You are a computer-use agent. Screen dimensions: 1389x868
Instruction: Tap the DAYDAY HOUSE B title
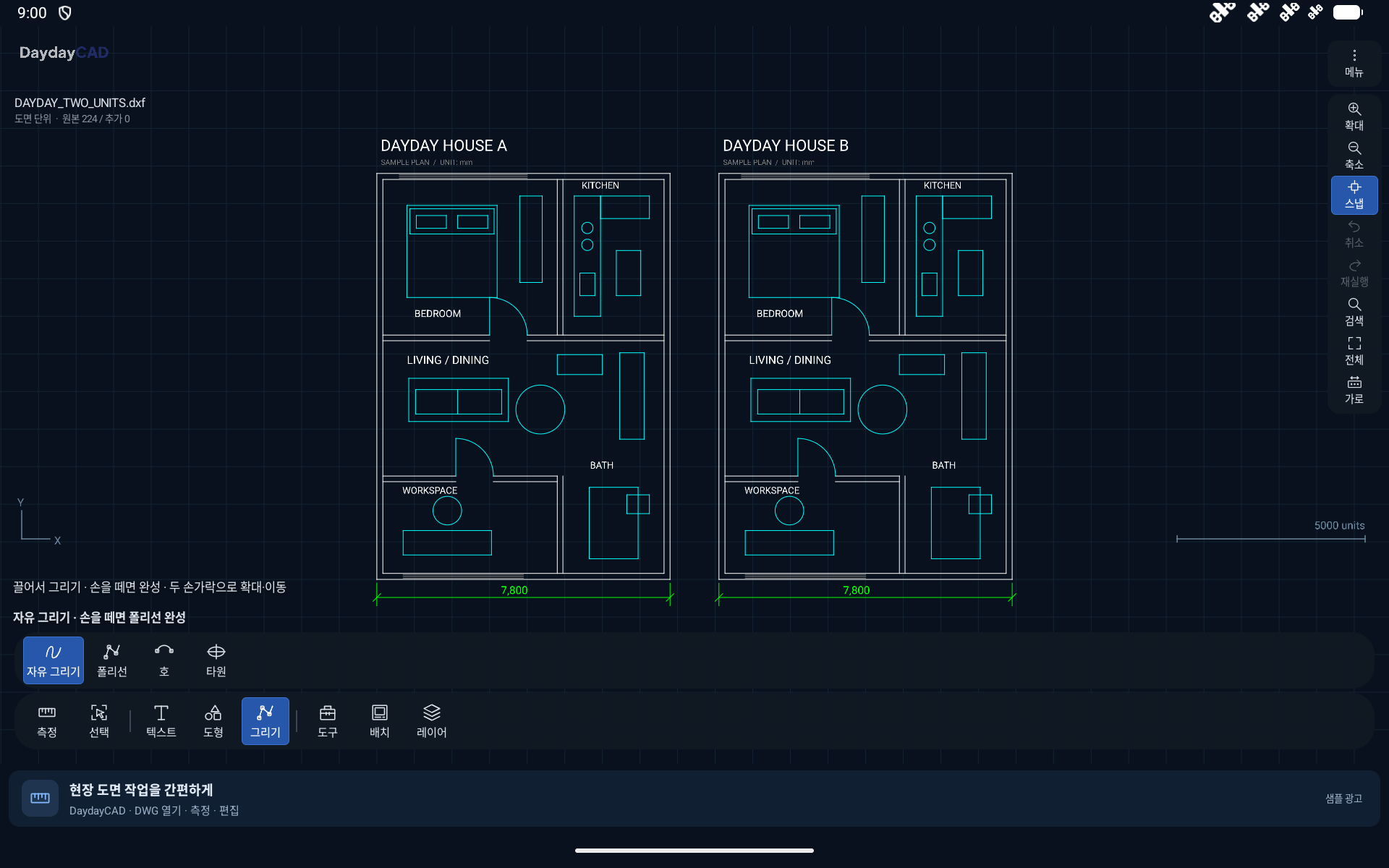786,145
